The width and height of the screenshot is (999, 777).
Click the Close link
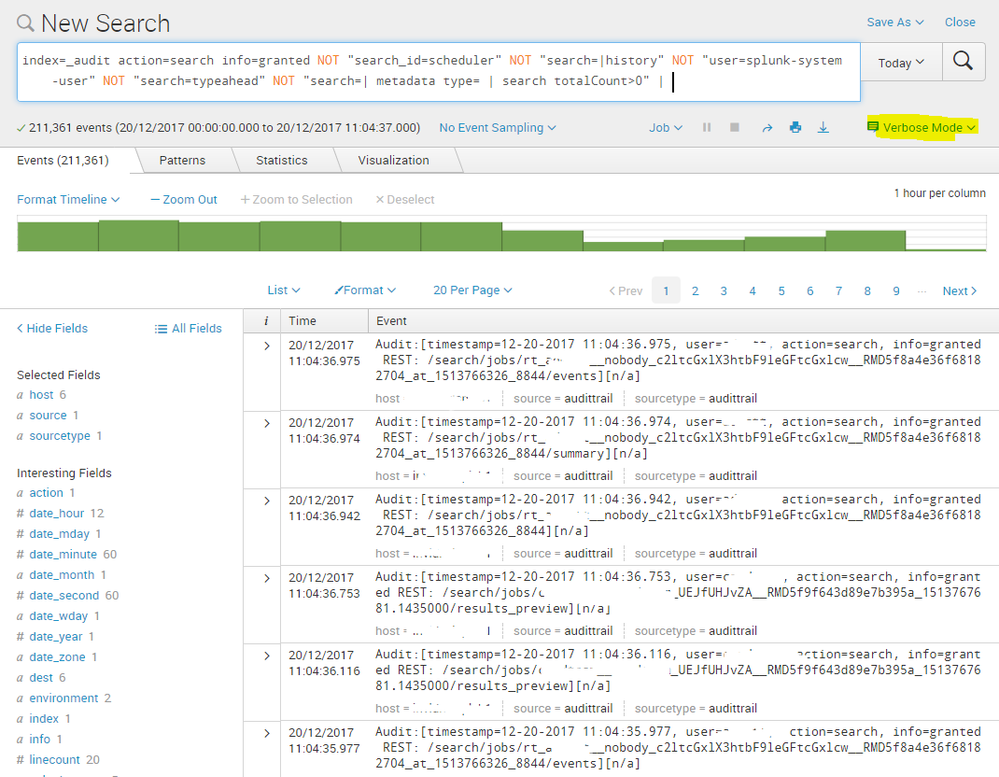point(959,22)
